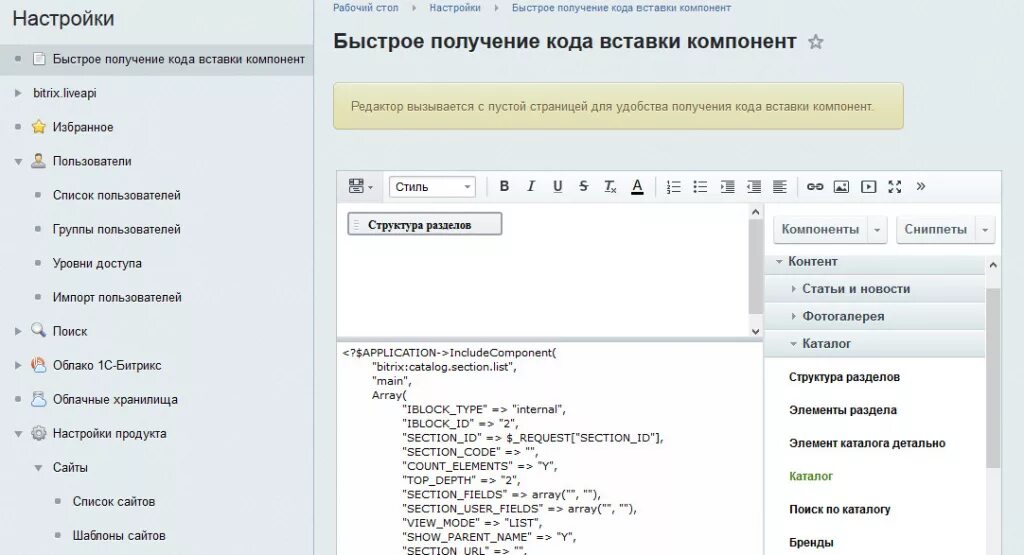Clear text formatting with Tx icon
Screen dimensions: 1024x555
pyautogui.click(x=610, y=187)
